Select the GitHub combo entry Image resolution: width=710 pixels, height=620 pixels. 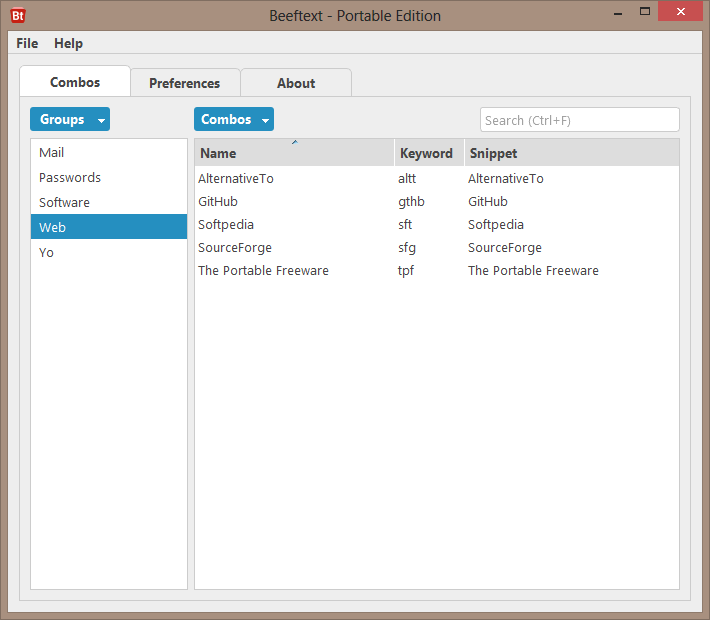pos(218,201)
